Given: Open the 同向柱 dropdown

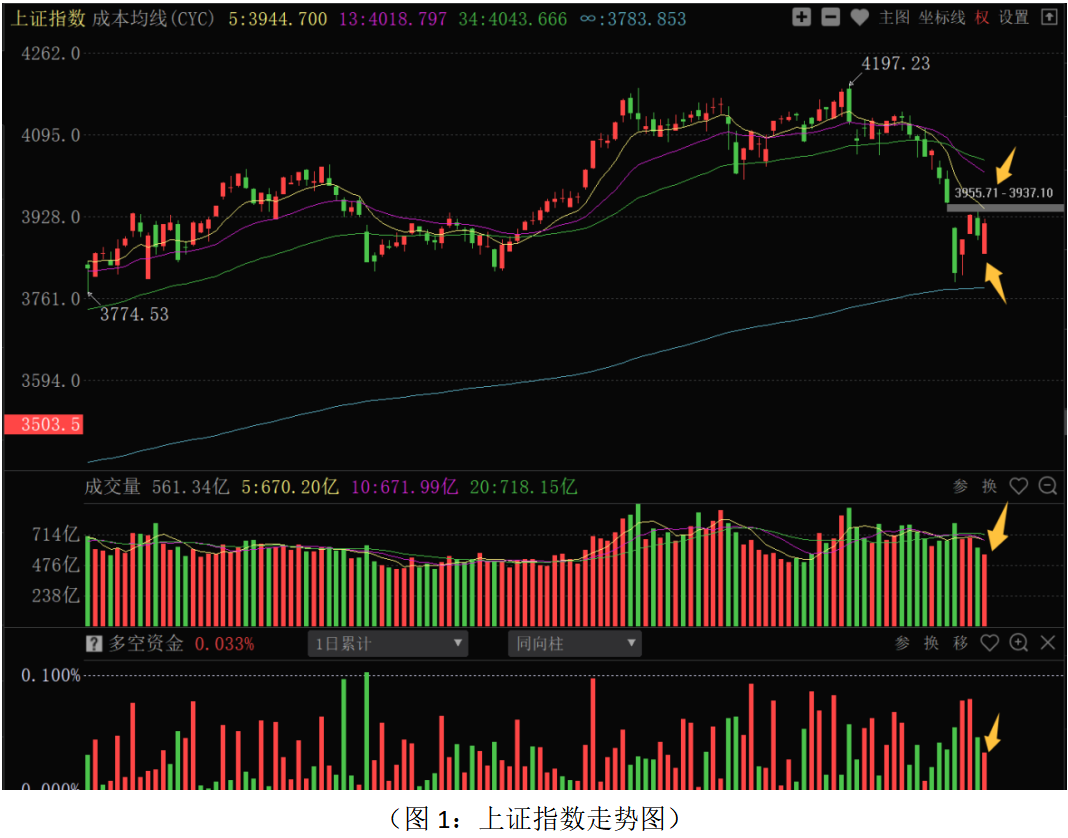Looking at the screenshot, I should pyautogui.click(x=574, y=644).
